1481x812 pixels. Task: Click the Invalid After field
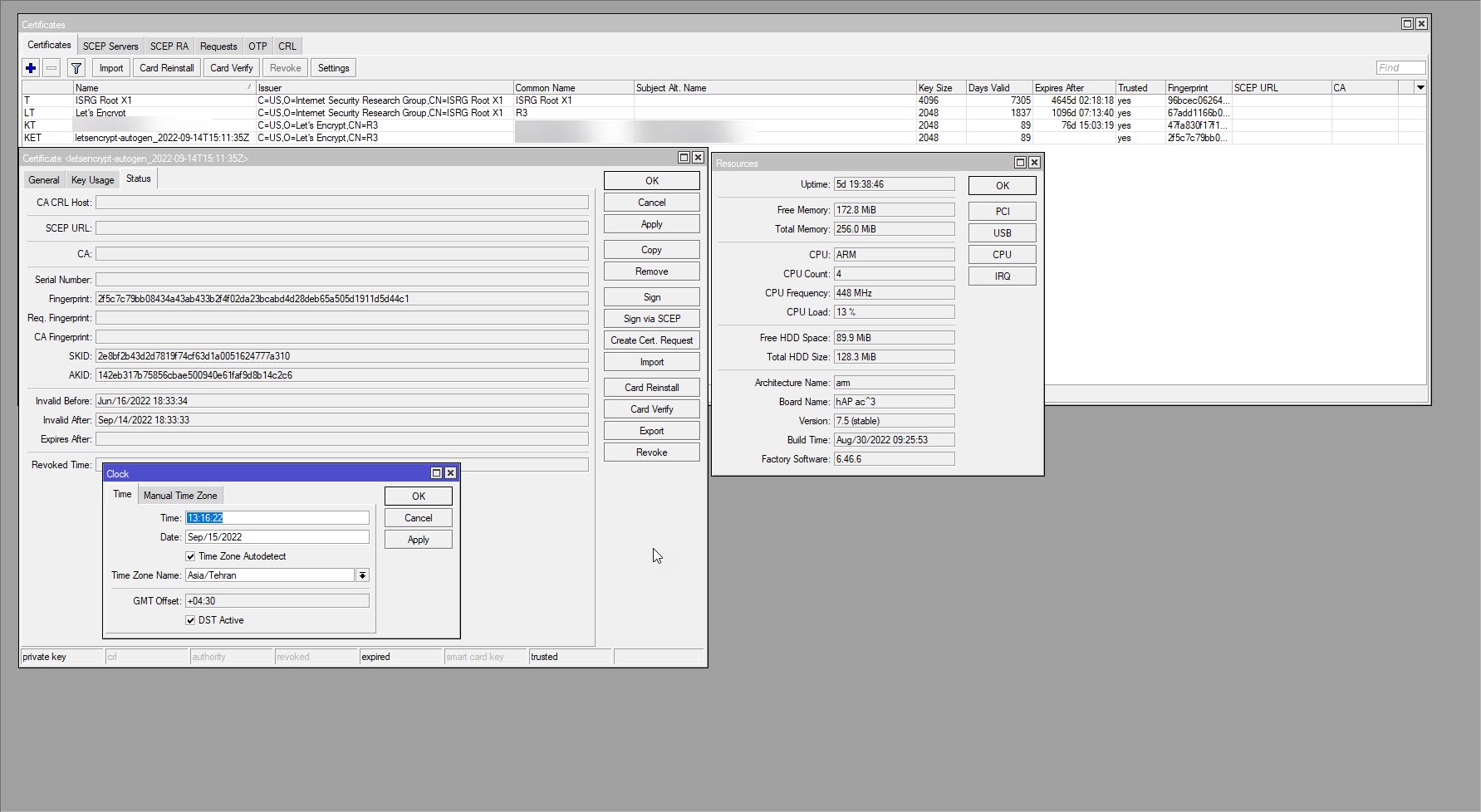[x=342, y=420]
